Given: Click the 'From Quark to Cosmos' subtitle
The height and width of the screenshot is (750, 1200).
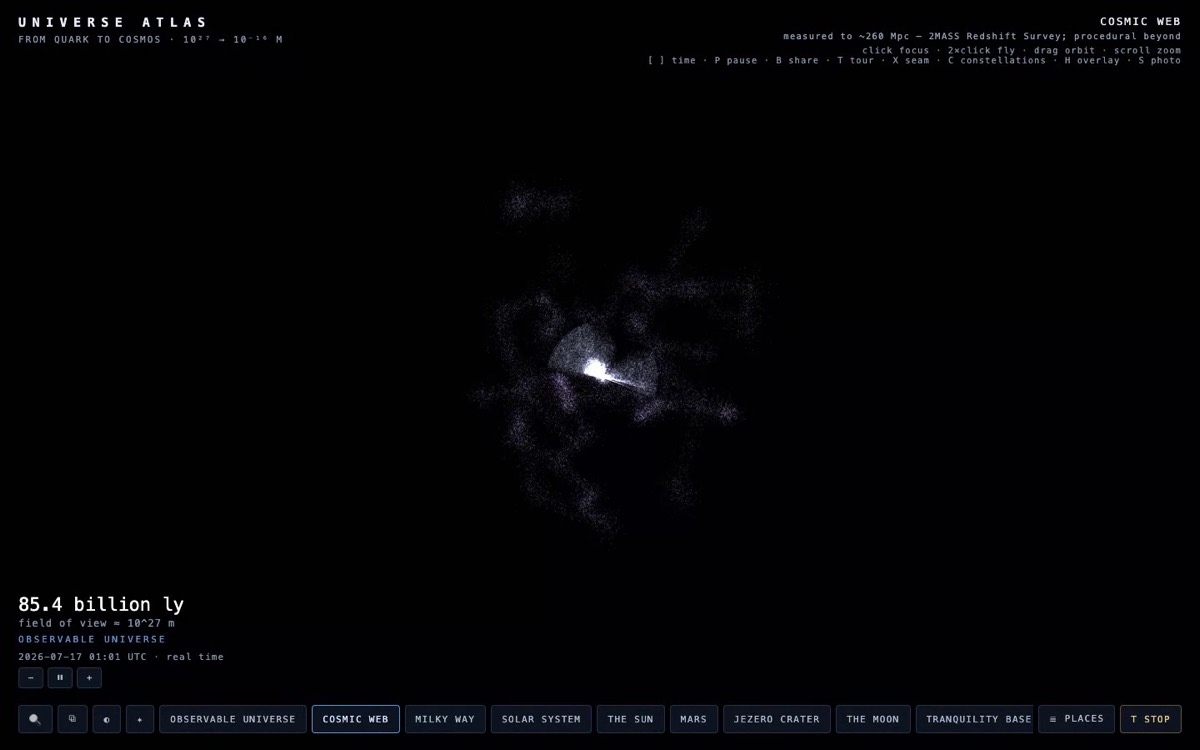Looking at the screenshot, I should point(150,40).
